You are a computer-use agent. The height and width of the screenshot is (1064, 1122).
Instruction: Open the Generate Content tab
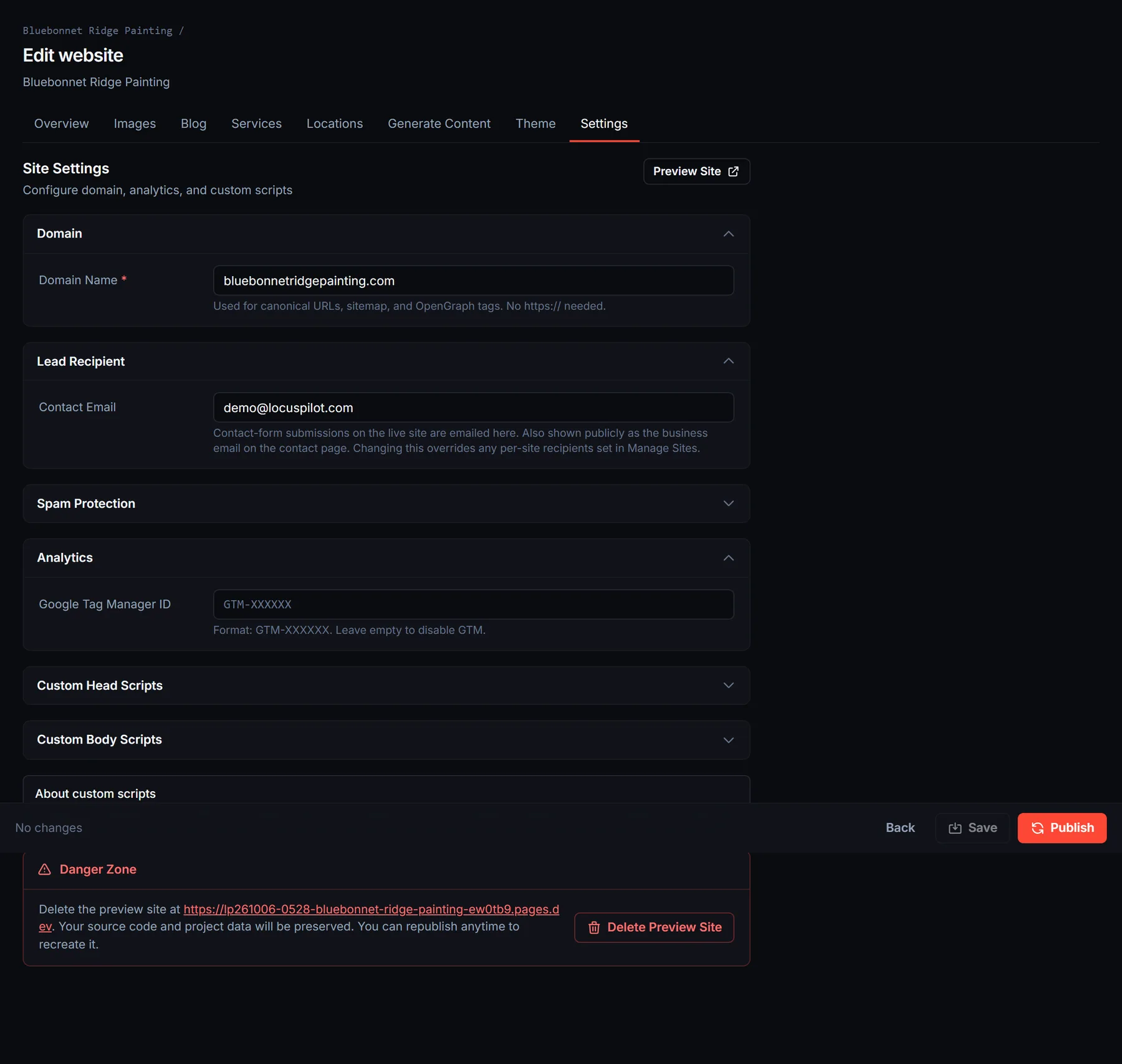[x=439, y=123]
